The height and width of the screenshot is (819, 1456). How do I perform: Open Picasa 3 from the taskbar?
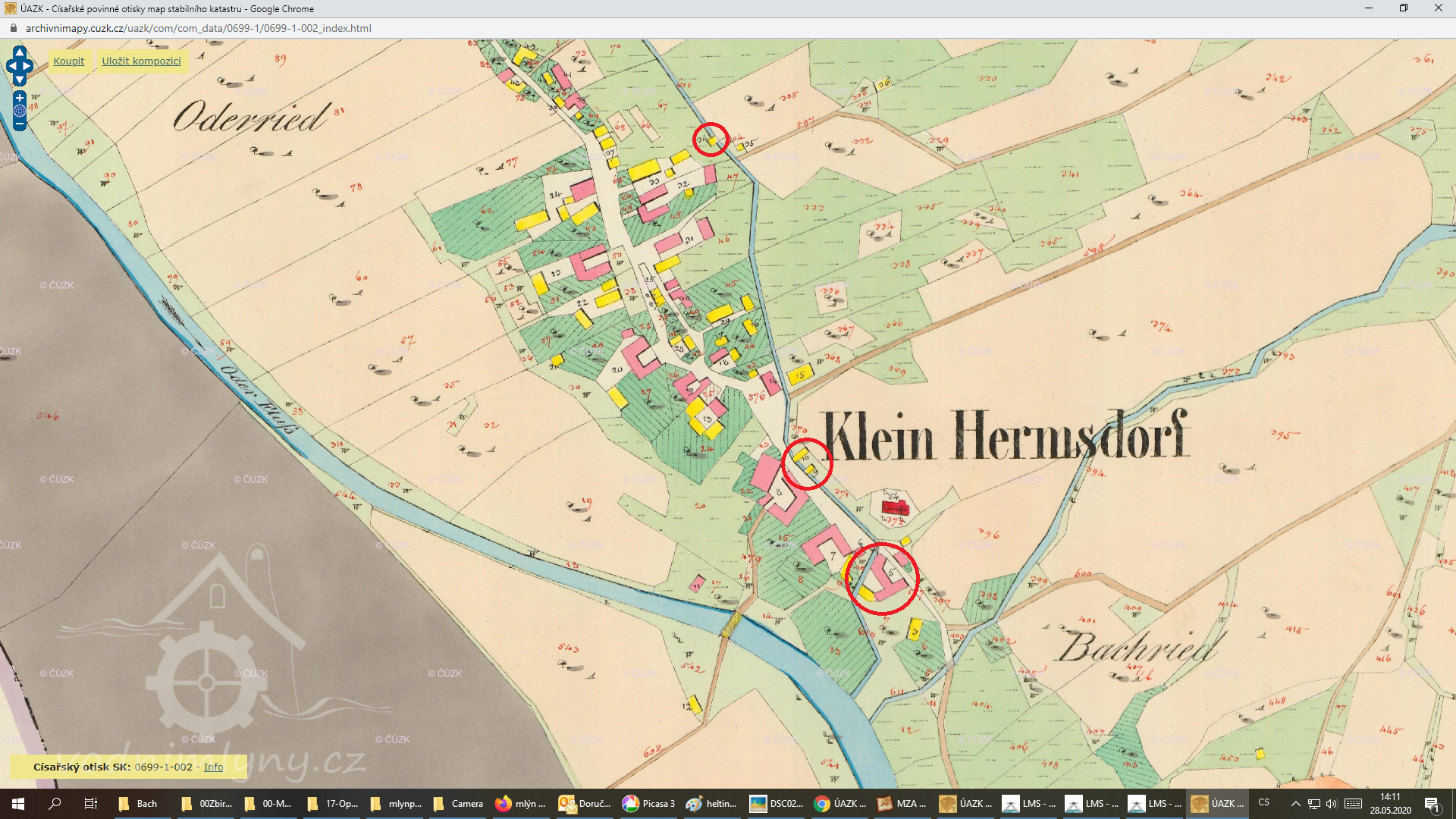coord(648,804)
